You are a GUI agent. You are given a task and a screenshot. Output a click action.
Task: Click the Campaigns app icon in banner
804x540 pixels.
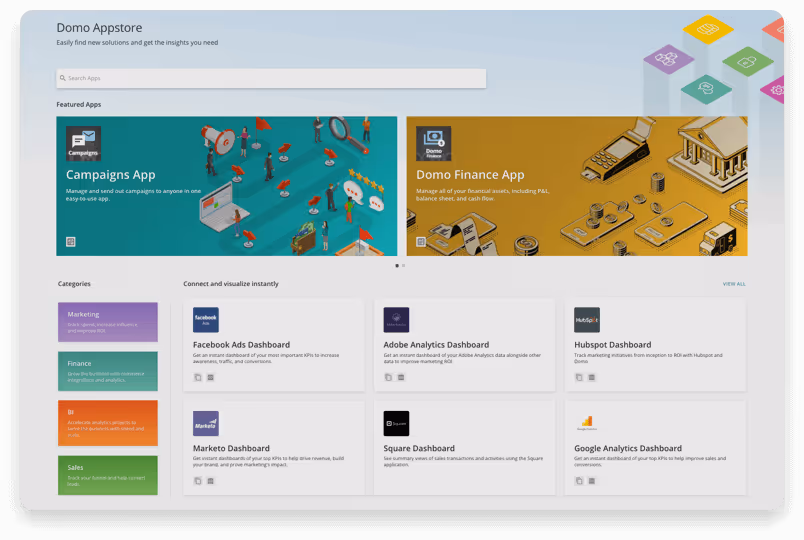tap(83, 144)
